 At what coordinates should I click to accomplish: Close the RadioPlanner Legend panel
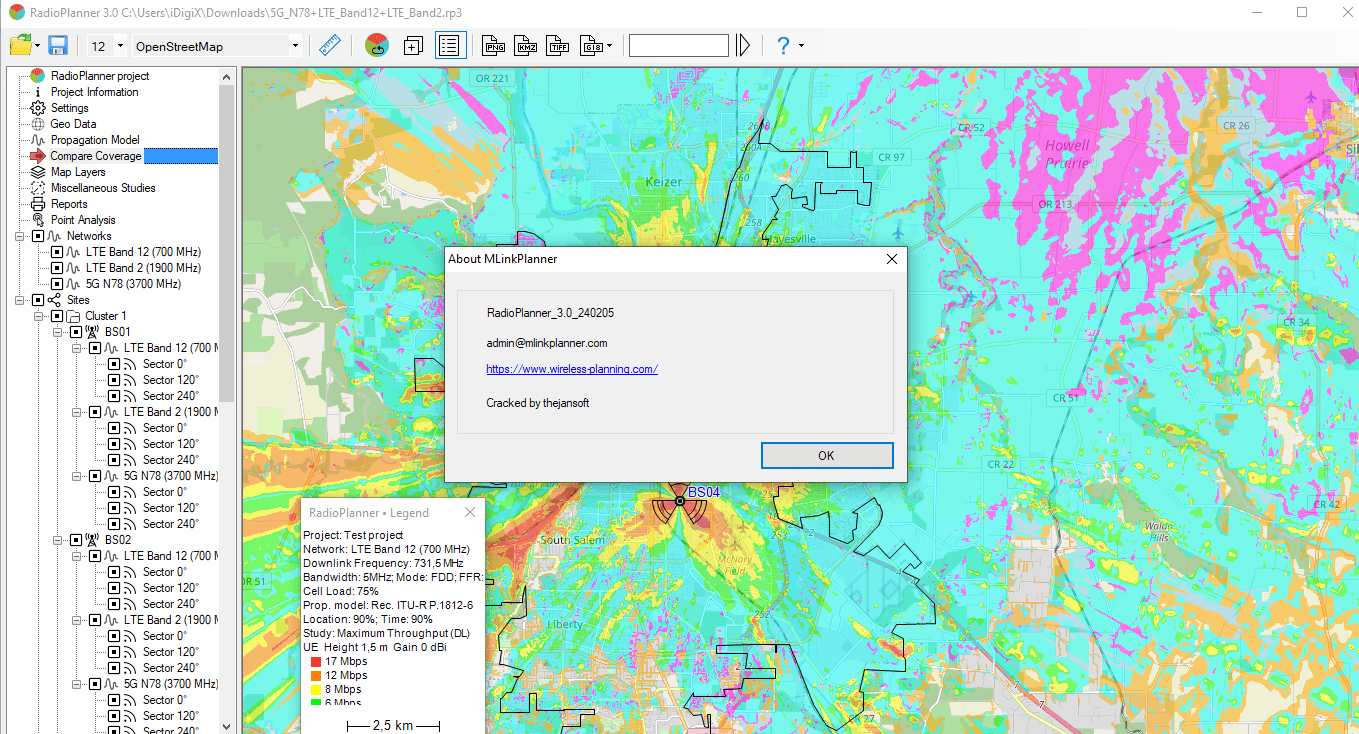(x=470, y=512)
